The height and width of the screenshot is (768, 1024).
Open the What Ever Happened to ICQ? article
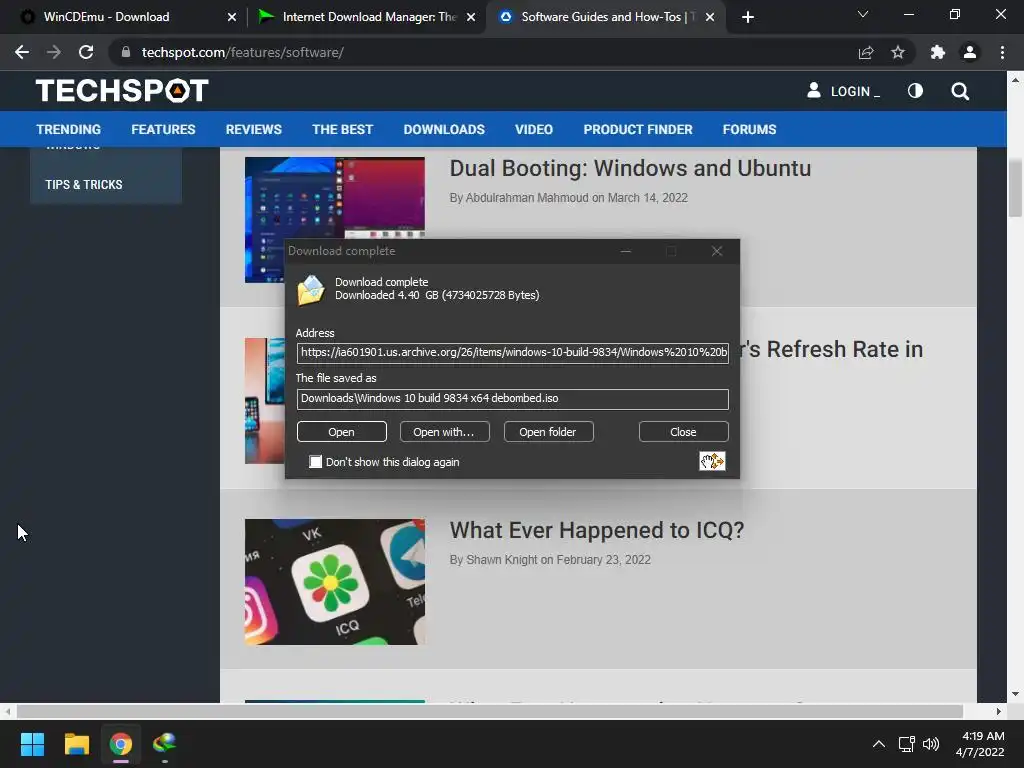coord(597,530)
